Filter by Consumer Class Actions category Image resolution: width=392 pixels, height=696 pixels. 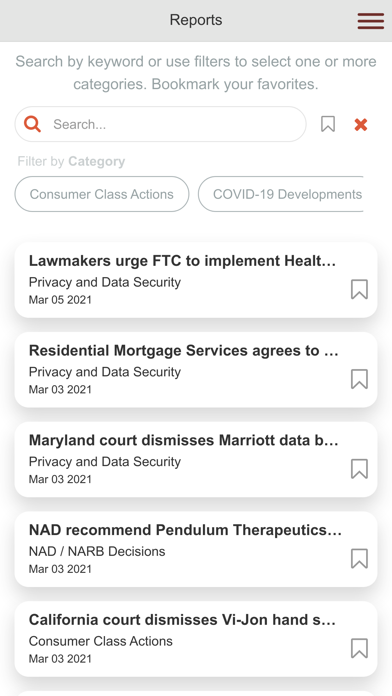(x=102, y=194)
